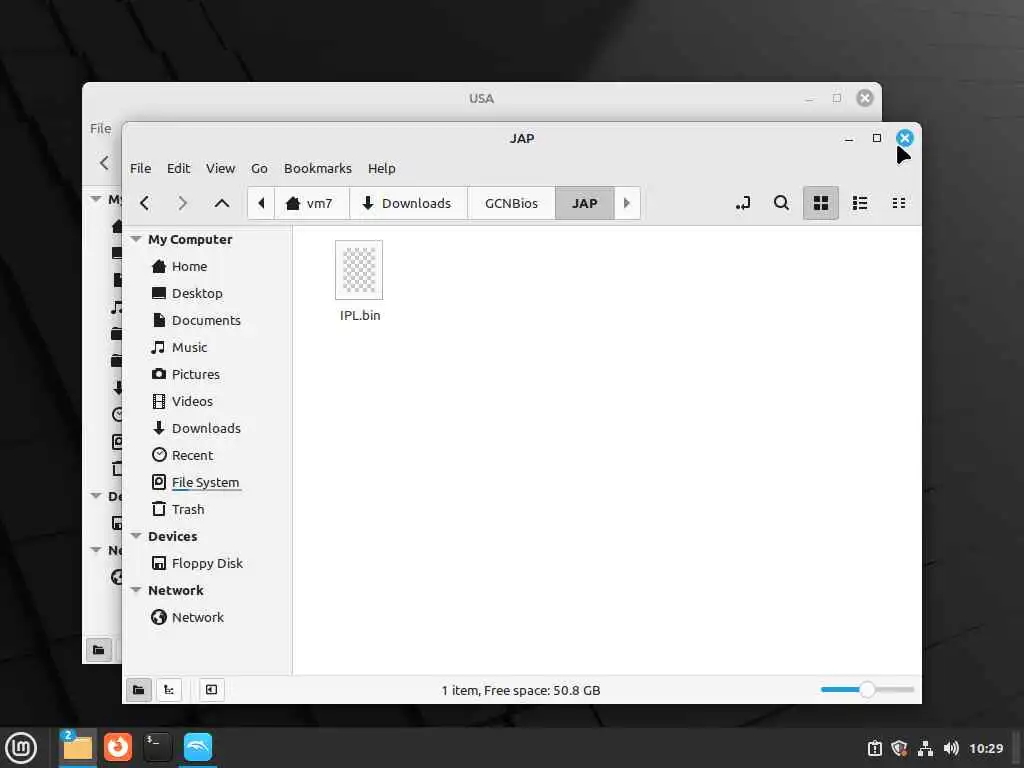Screen dimensions: 1024x768
Task: Launch Firefox from taskbar
Action: click(x=118, y=748)
